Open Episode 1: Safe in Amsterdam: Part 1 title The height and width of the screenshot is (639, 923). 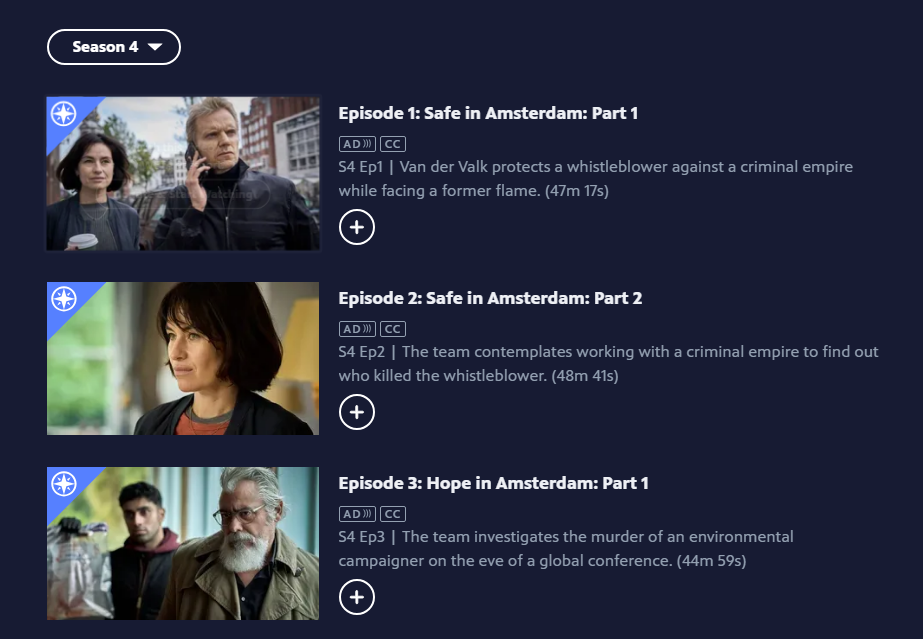488,113
